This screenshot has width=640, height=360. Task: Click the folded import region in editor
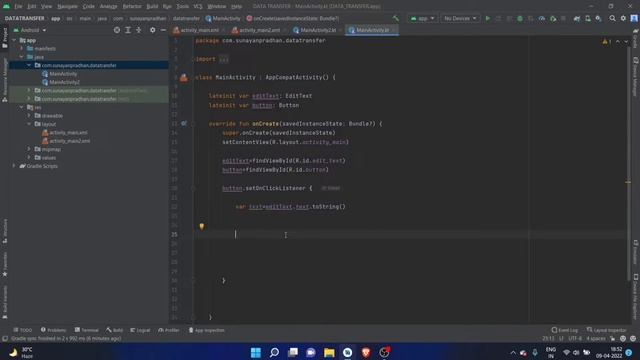(224, 59)
